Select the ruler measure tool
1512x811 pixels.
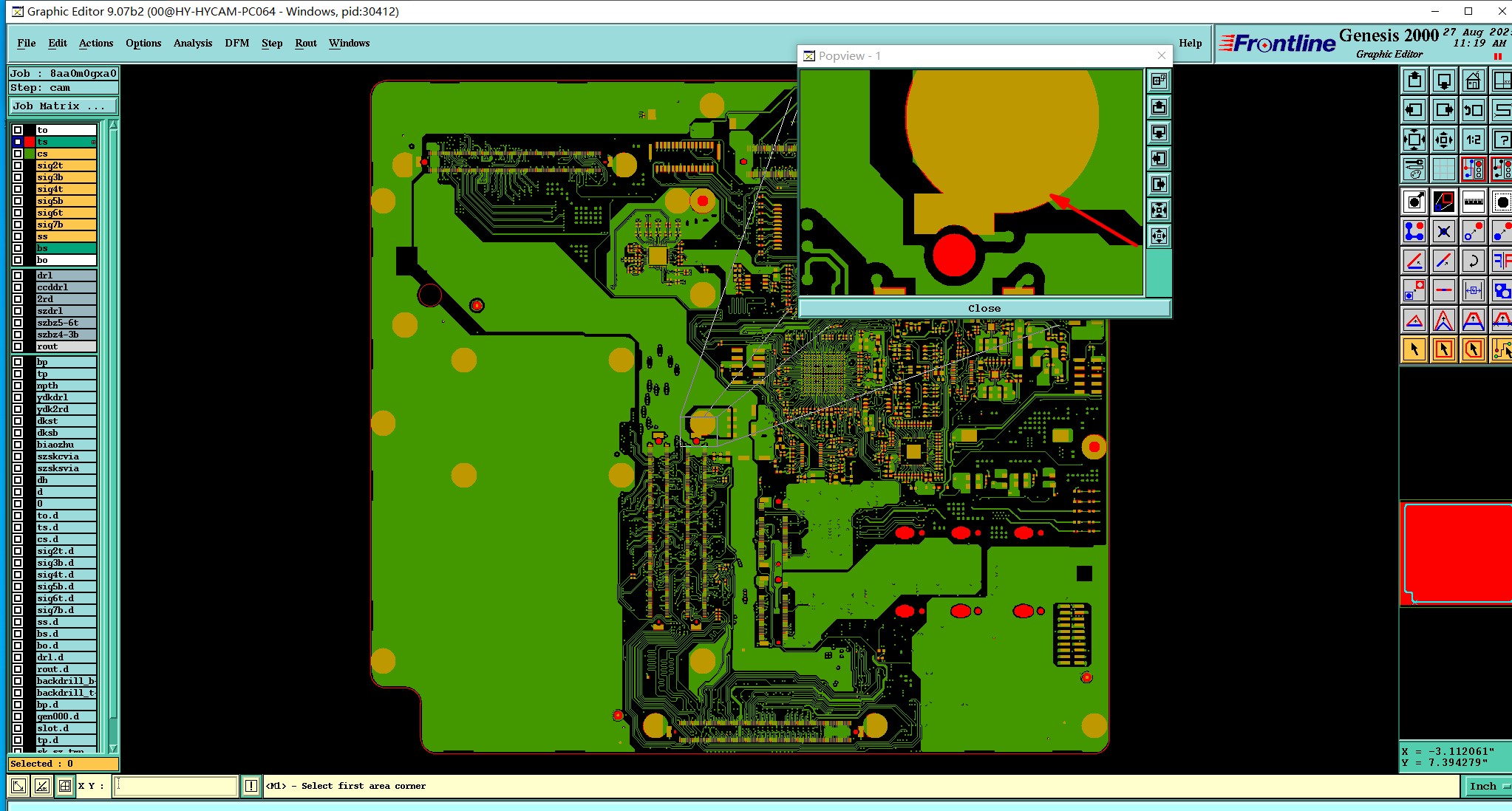pos(1473,202)
